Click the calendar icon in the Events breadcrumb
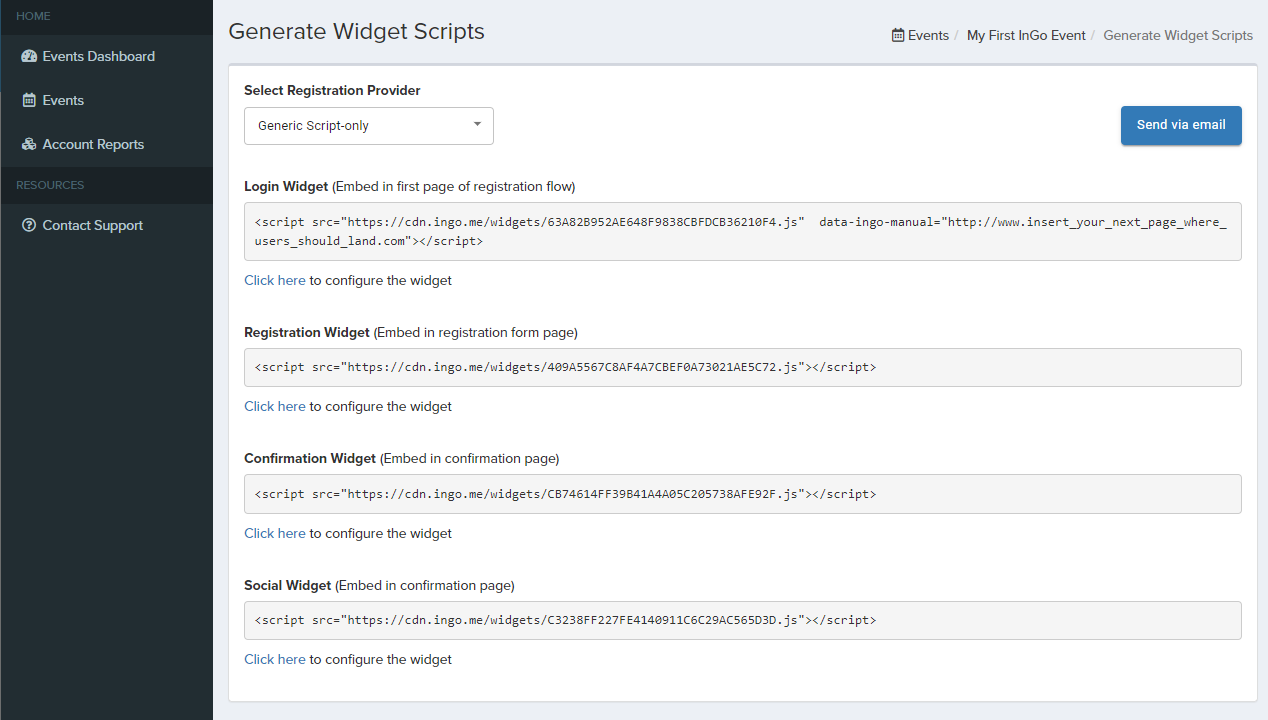 coord(896,35)
